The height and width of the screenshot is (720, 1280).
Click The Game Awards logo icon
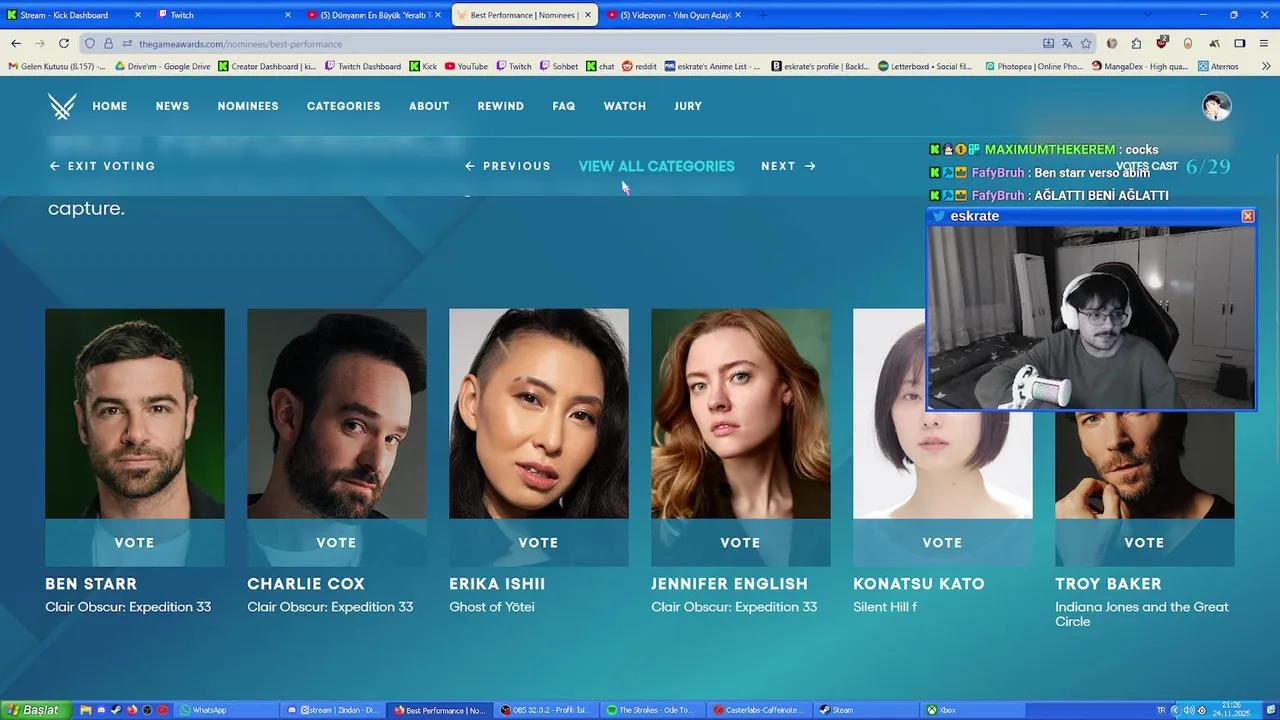coord(62,106)
